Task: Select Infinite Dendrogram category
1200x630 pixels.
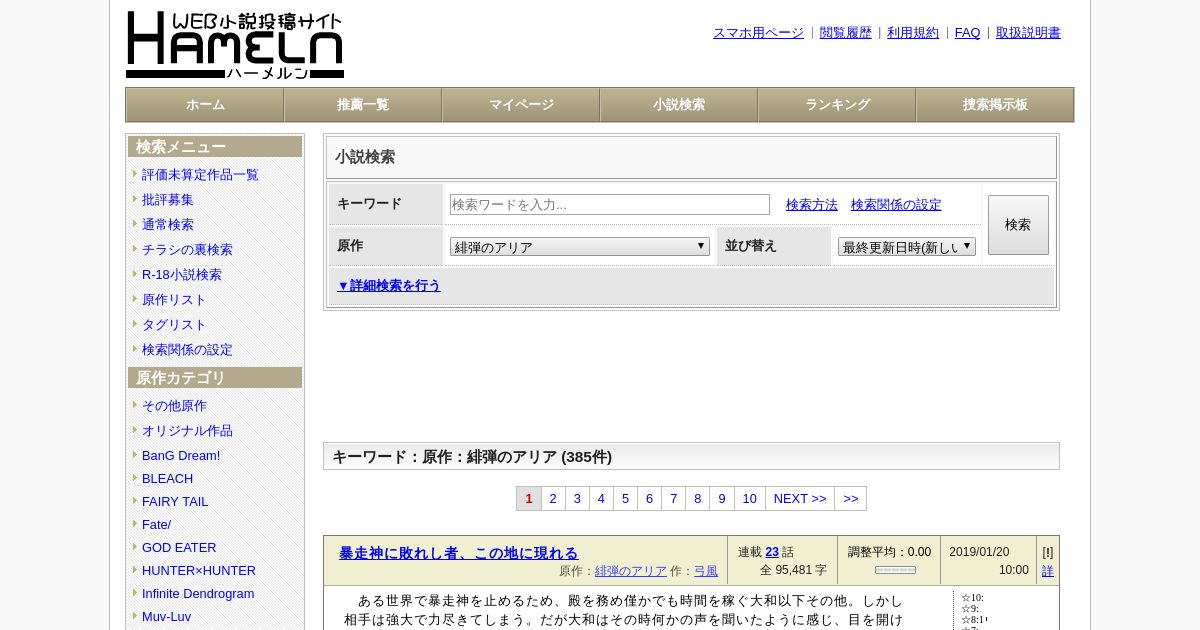Action: [x=198, y=593]
